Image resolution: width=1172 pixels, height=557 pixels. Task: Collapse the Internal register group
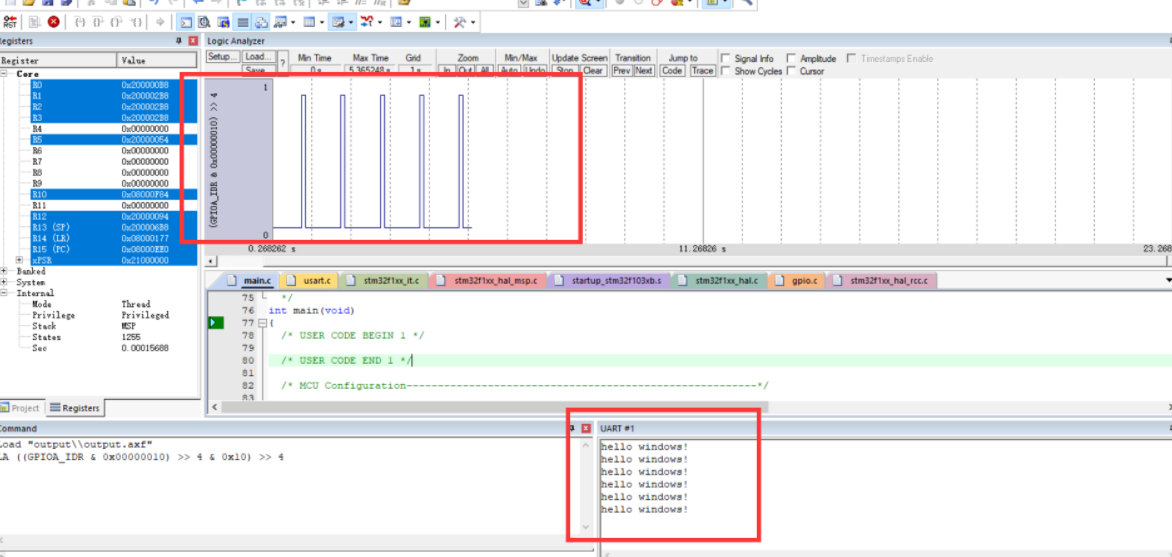pos(4,293)
